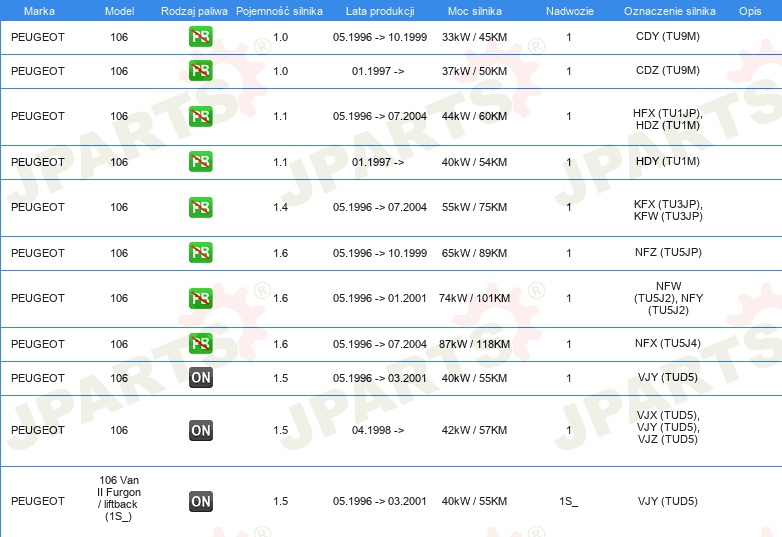Click 01.1997 -> in the 40kW / 54KM row
The height and width of the screenshot is (537, 782).
[378, 162]
